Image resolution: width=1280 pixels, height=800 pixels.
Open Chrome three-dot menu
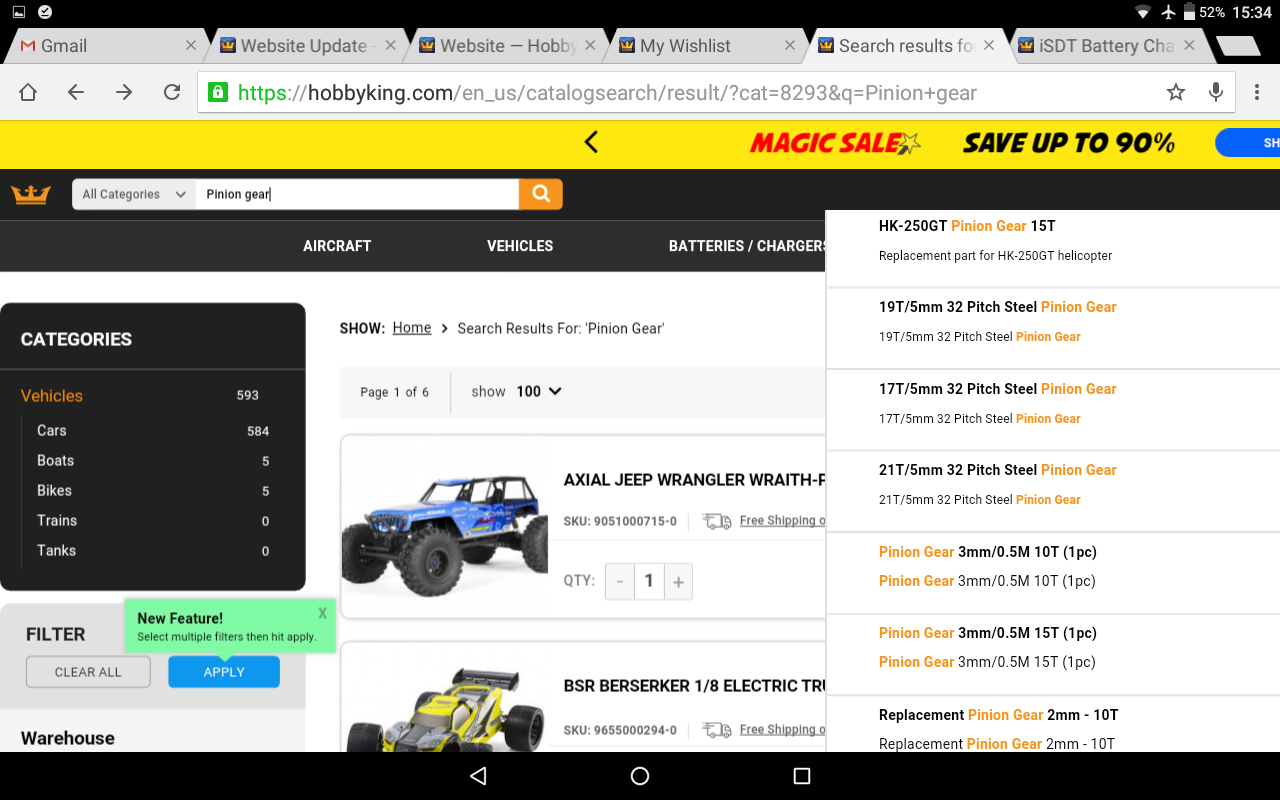[x=1257, y=93]
